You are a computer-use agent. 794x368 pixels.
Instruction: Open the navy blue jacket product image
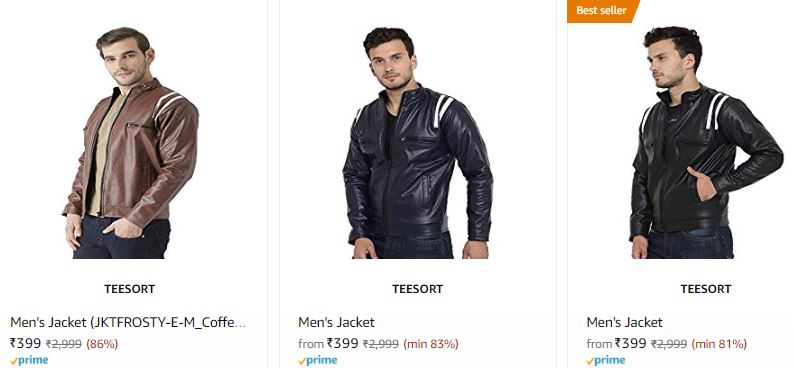[418, 143]
